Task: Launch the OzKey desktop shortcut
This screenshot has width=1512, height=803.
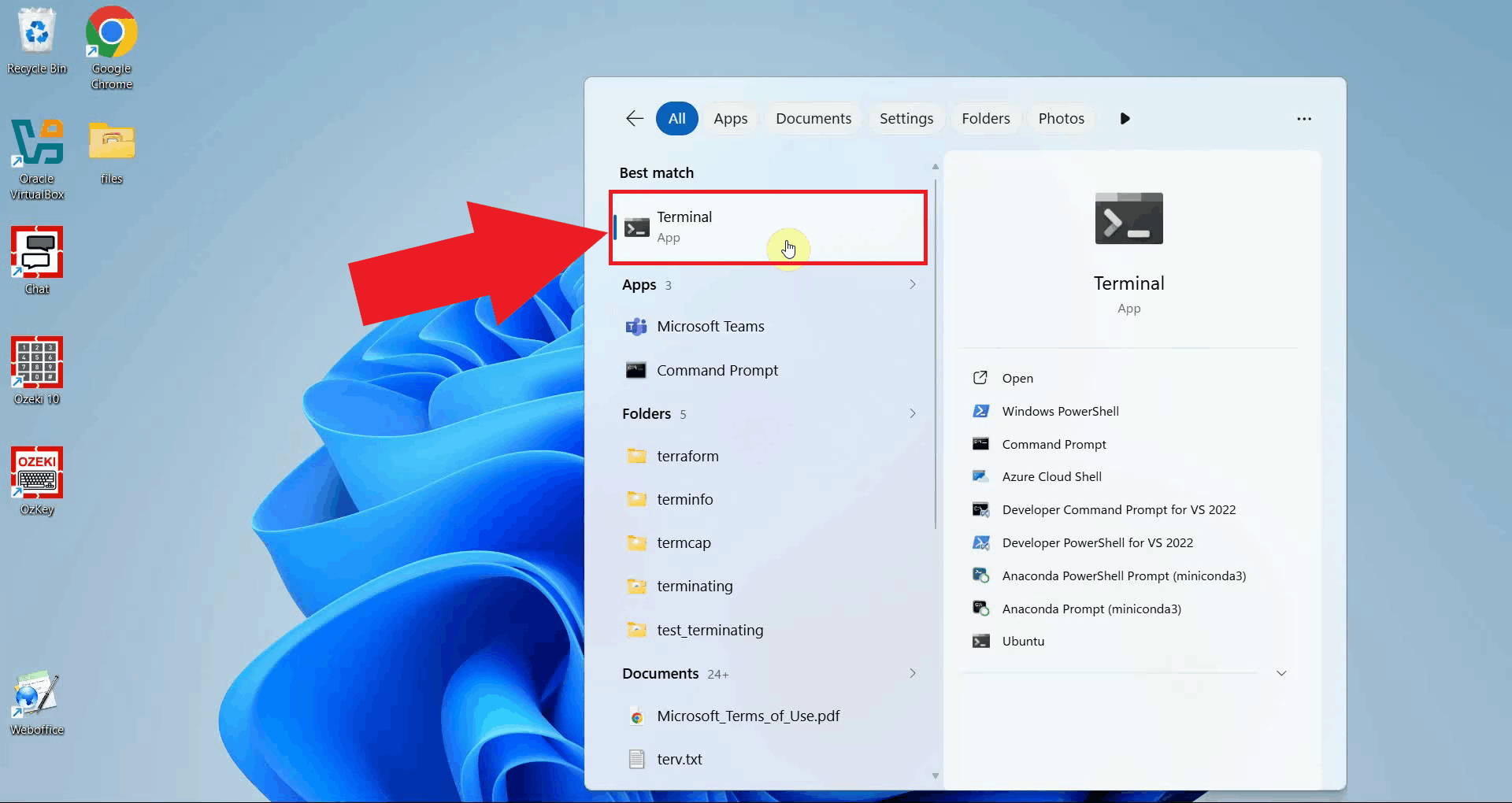Action: [37, 481]
